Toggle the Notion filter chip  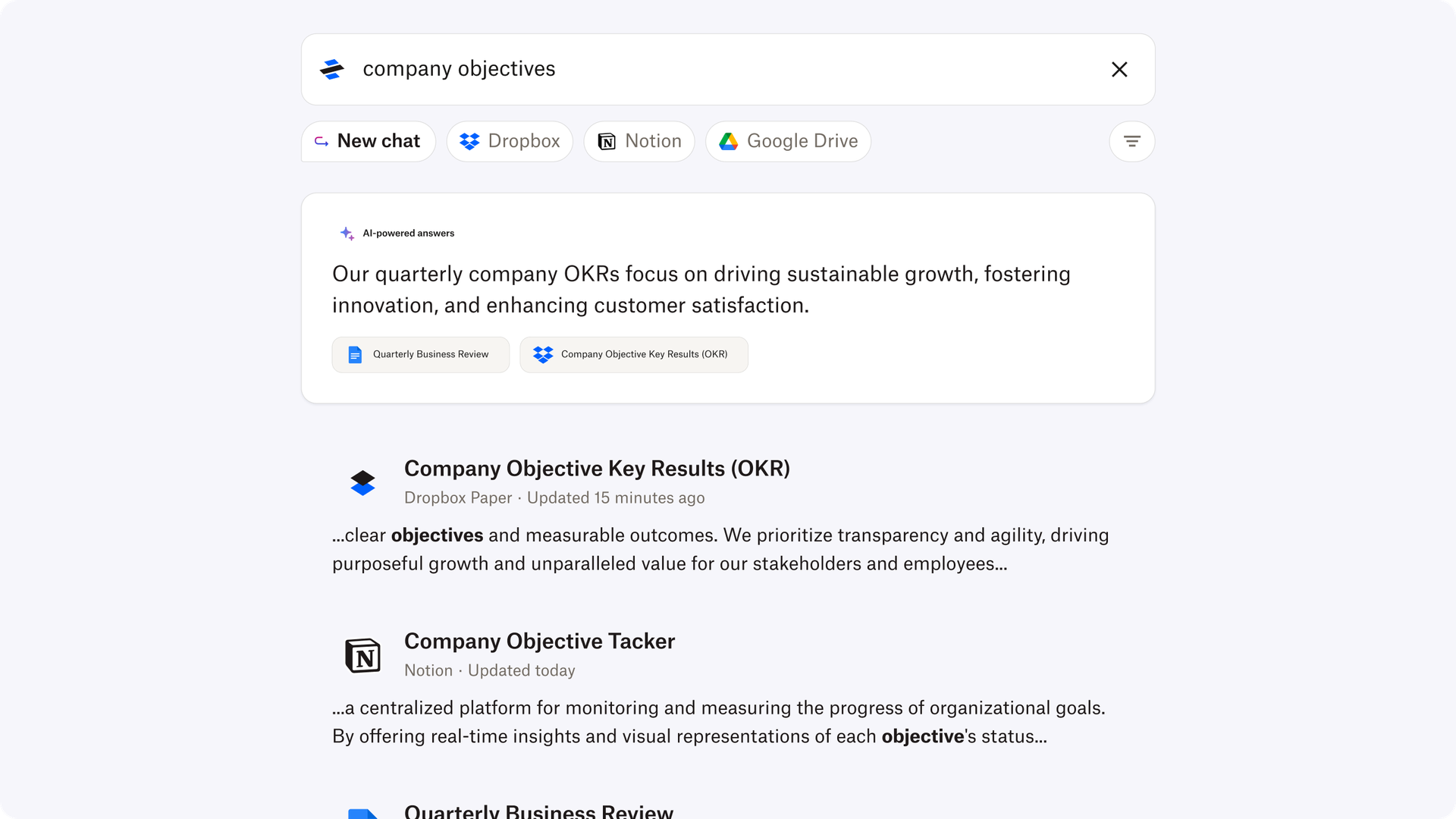pos(639,141)
